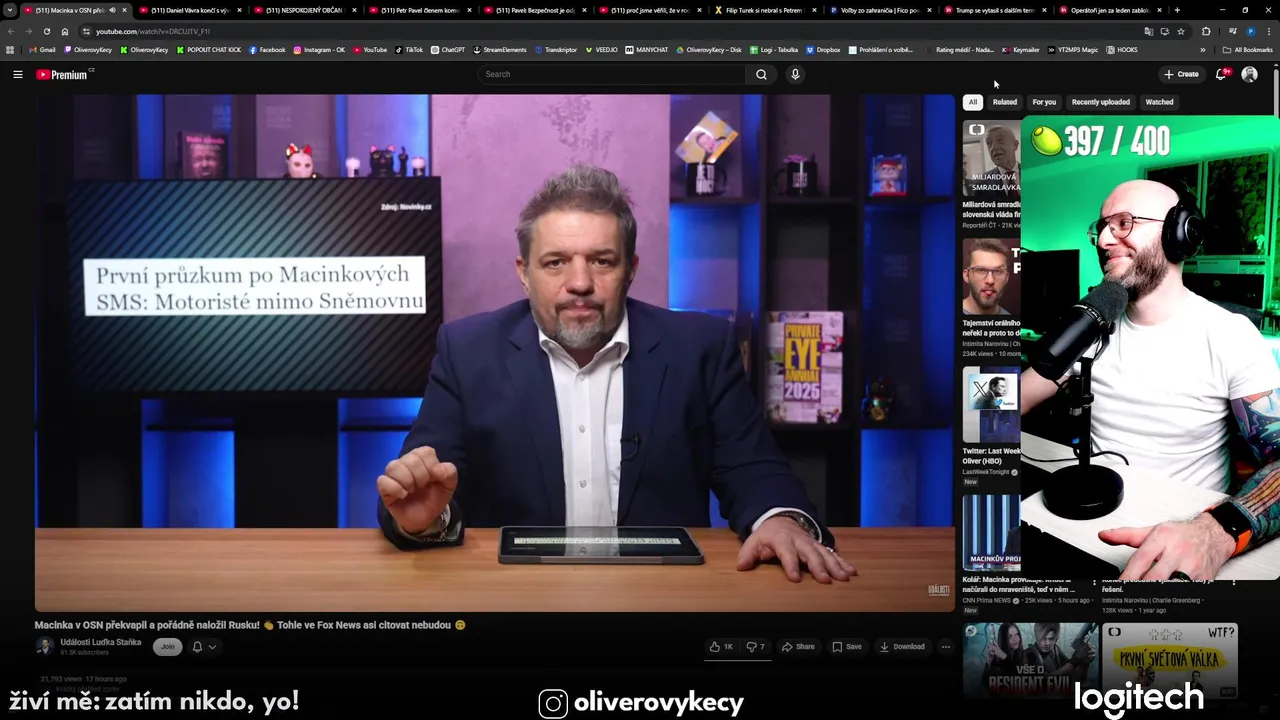
Task: Like the video with thumbs up
Action: [721, 647]
